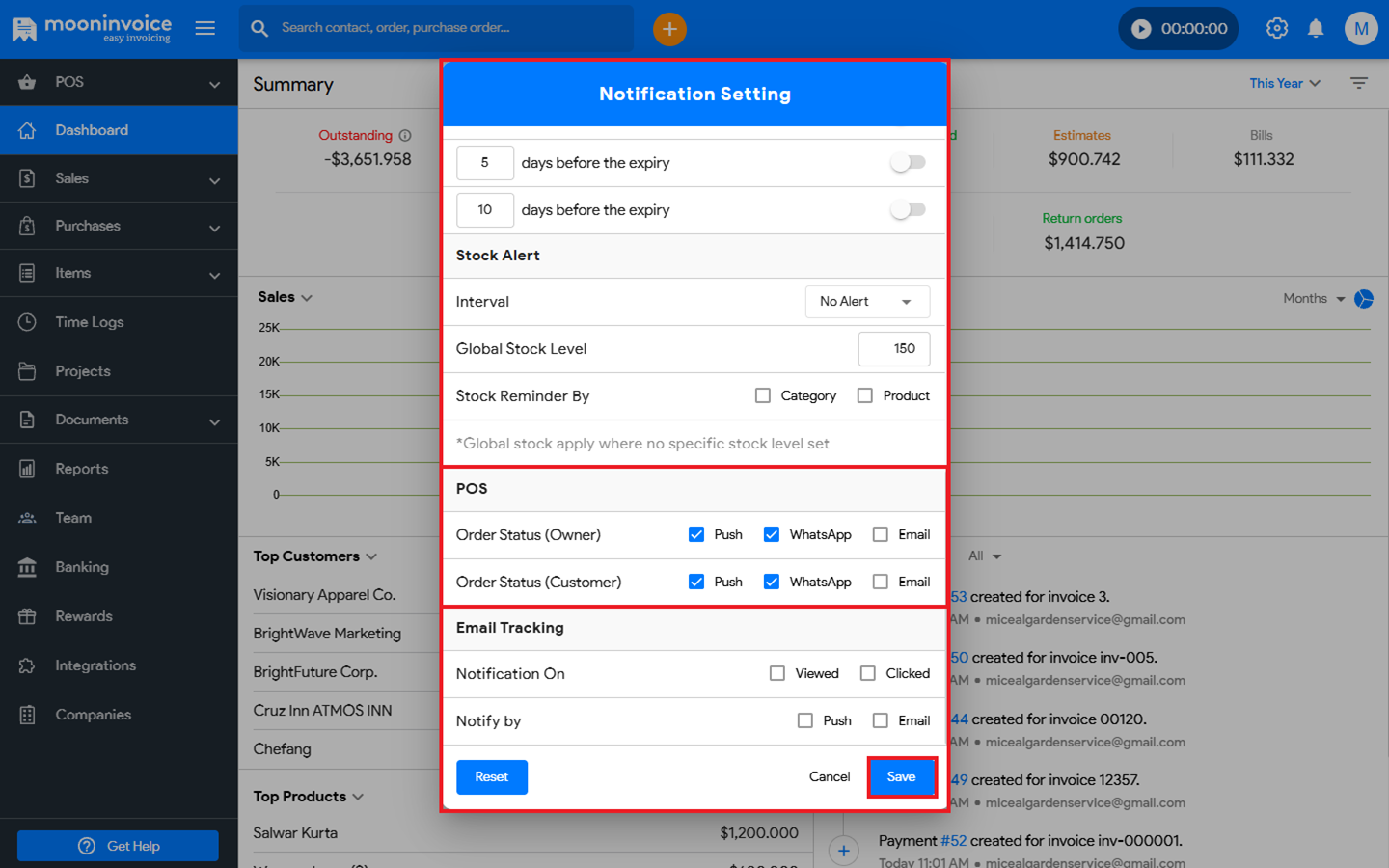Viewport: 1389px width, 868px height.
Task: Click the info icon next to Outstanding
Action: click(x=405, y=136)
